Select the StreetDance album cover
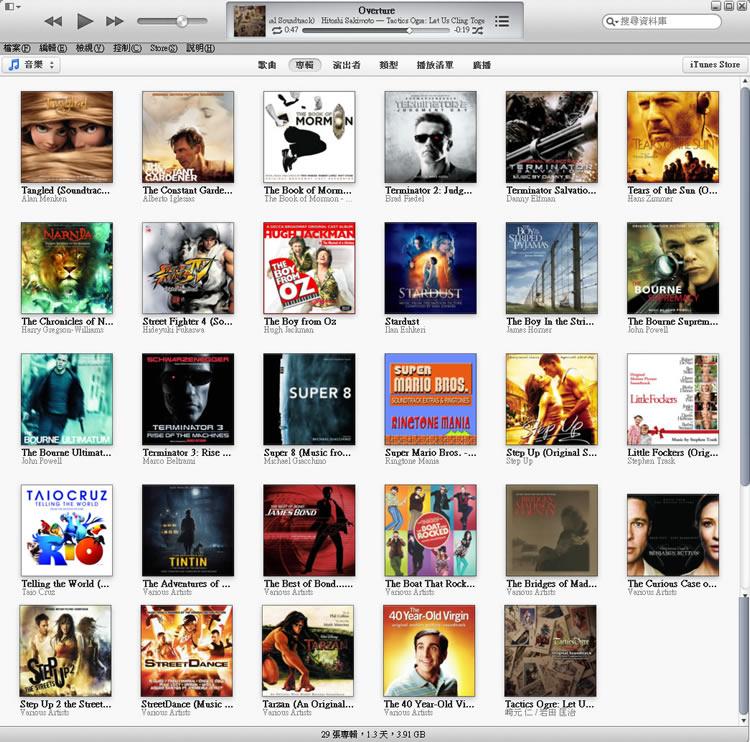The height and width of the screenshot is (742, 750). 187,651
